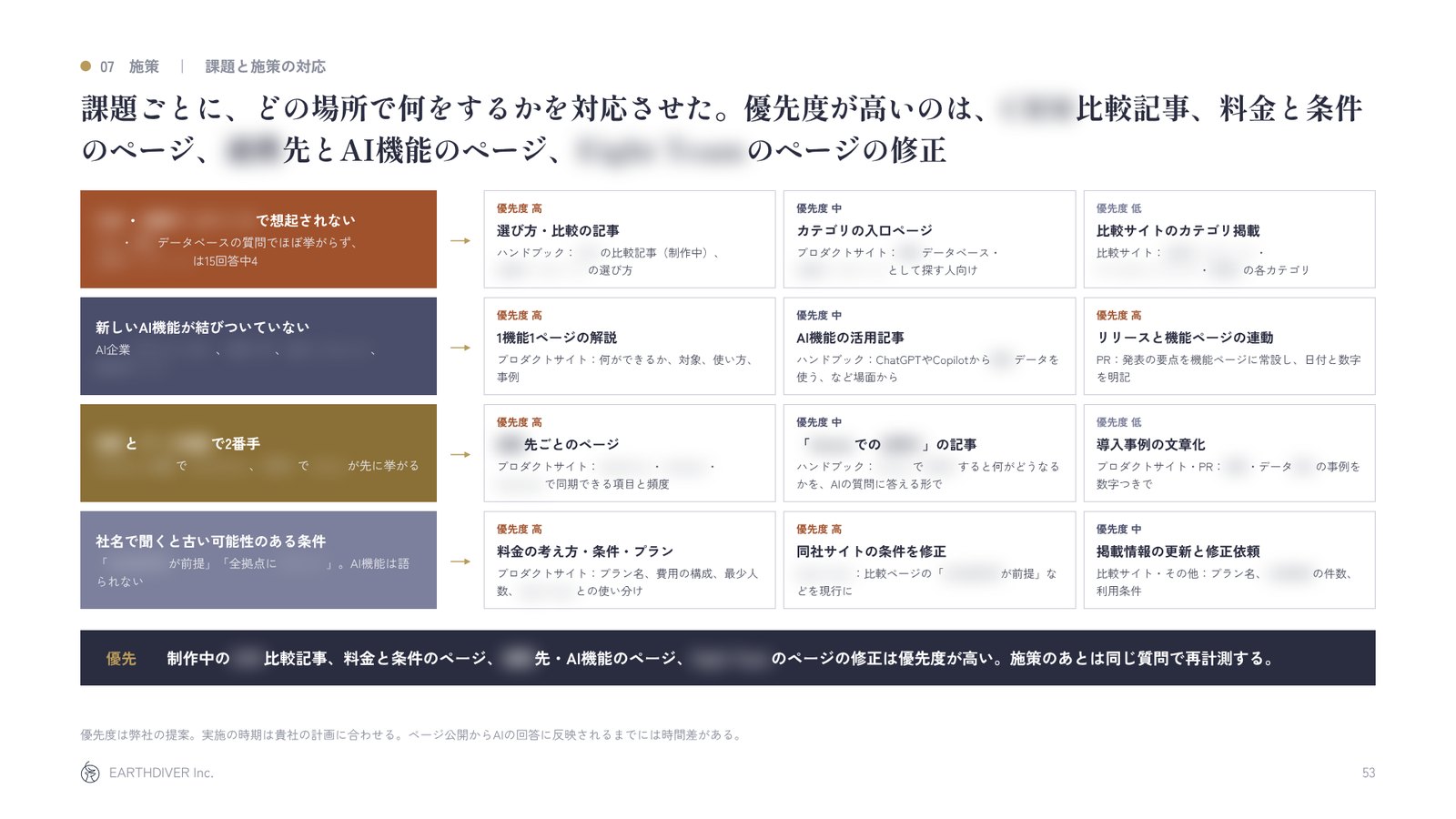Screen dimensions: 1456x819
Task: Click '新しいAI機能が結びついていない' issue heading
Action: click(202, 328)
